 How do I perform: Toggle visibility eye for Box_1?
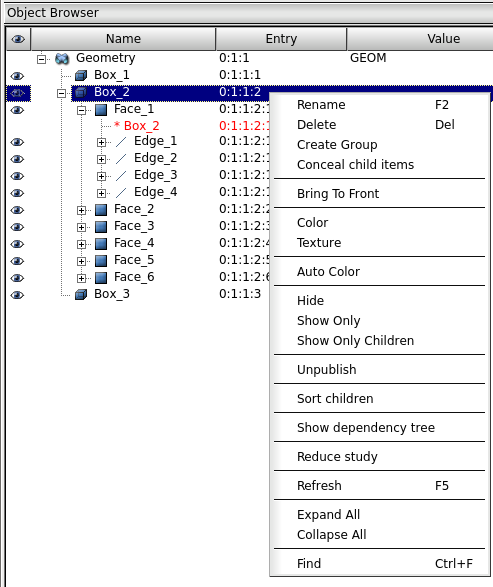[x=17, y=76]
